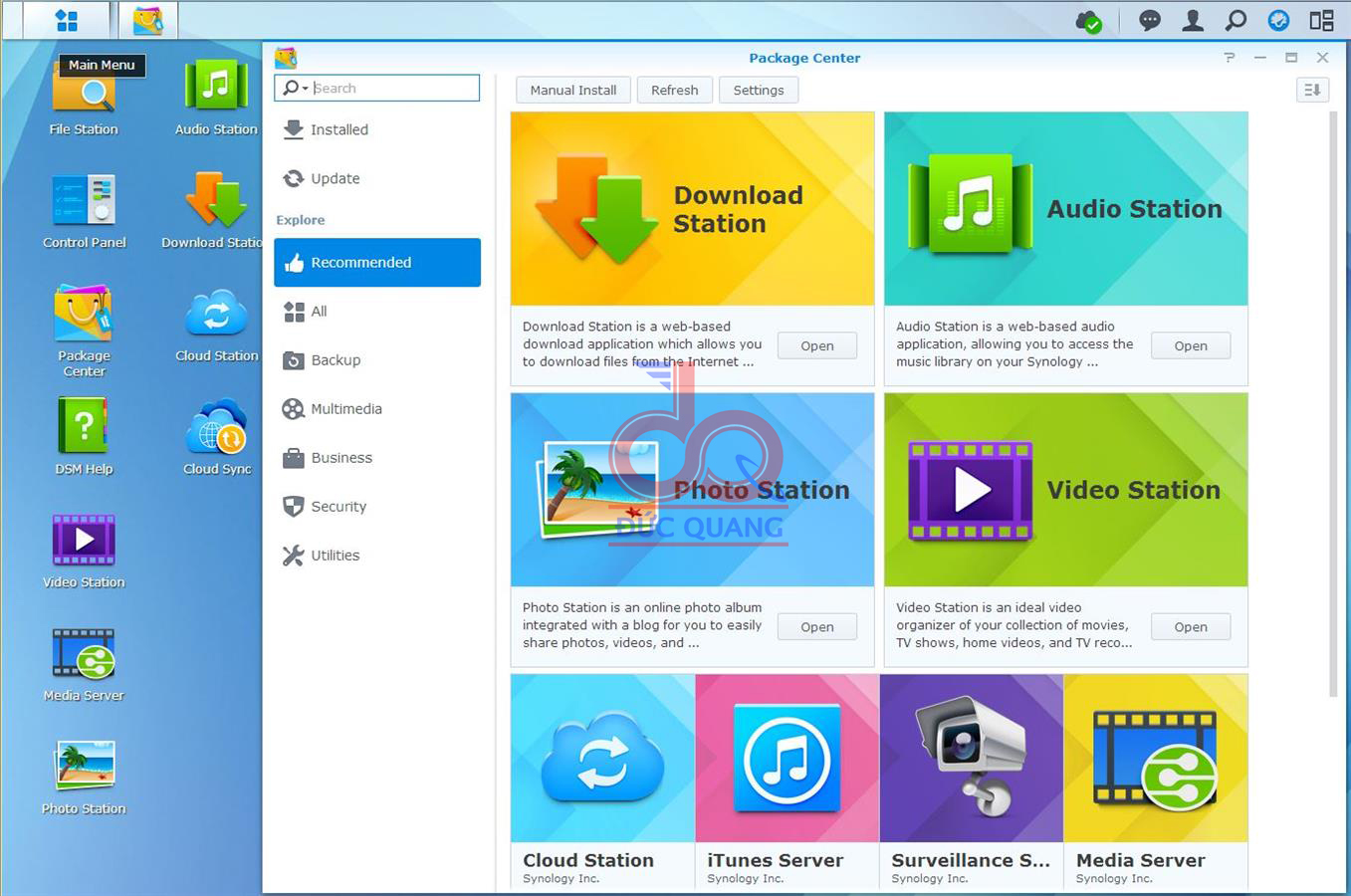1351x896 pixels.
Task: Open File Station desktop icon
Action: click(x=84, y=98)
